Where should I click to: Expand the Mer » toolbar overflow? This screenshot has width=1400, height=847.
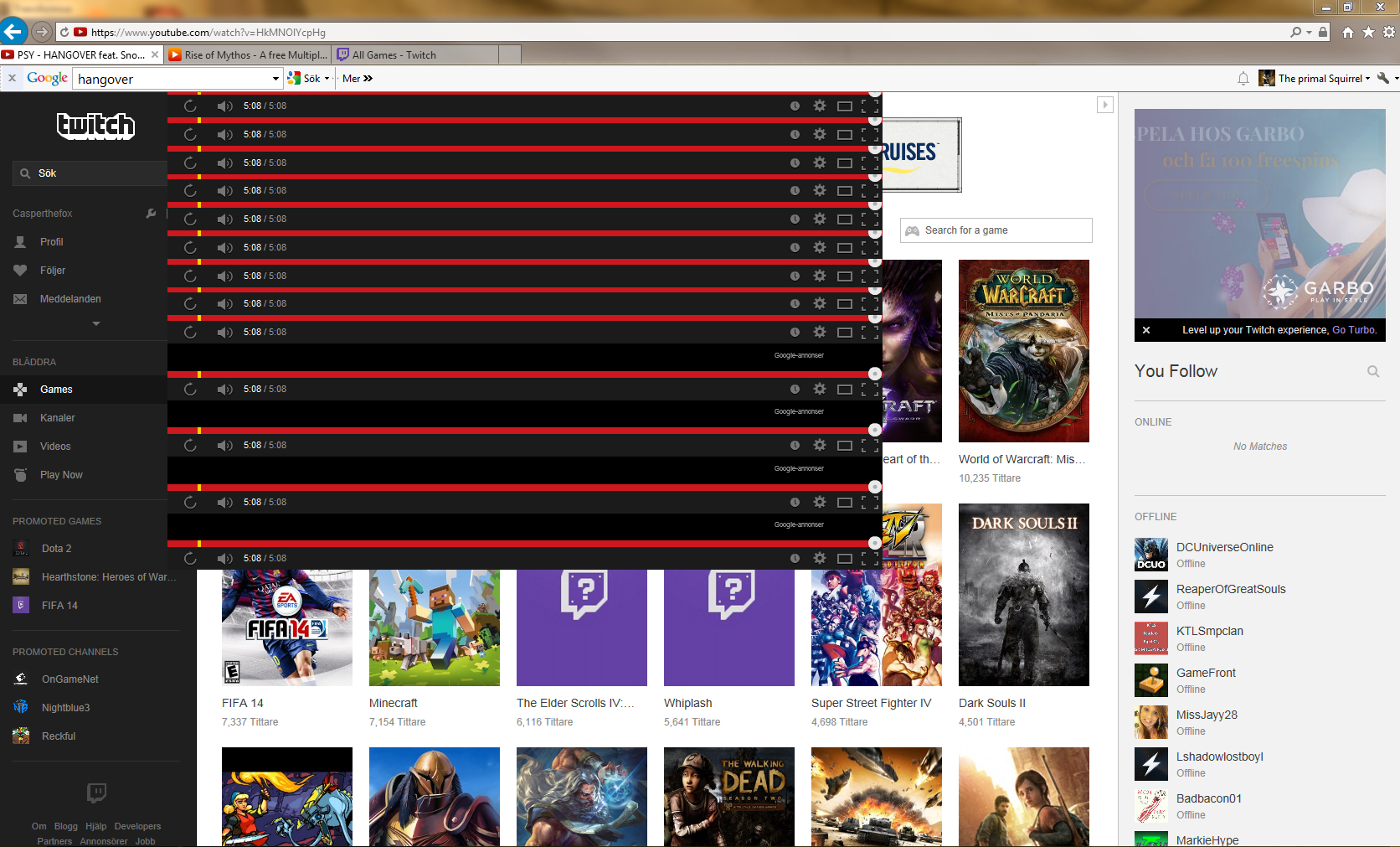click(358, 79)
